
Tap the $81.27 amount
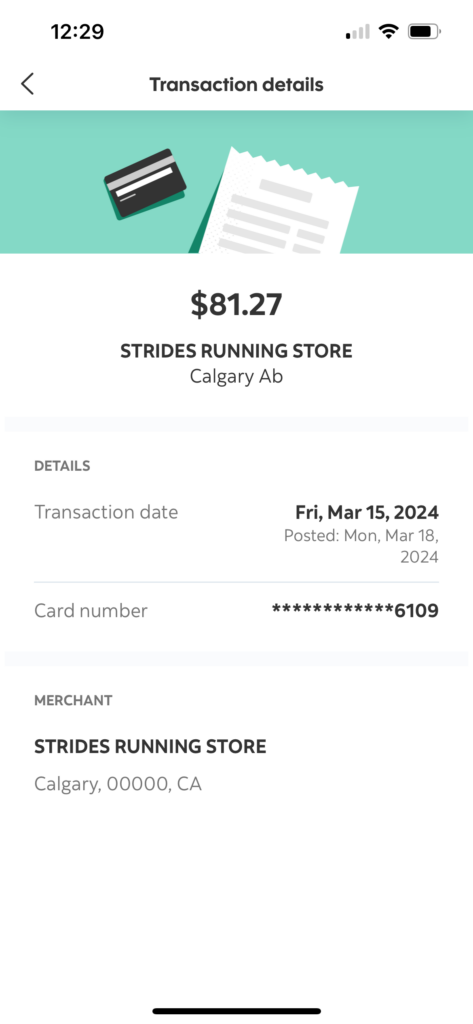[x=236, y=304]
